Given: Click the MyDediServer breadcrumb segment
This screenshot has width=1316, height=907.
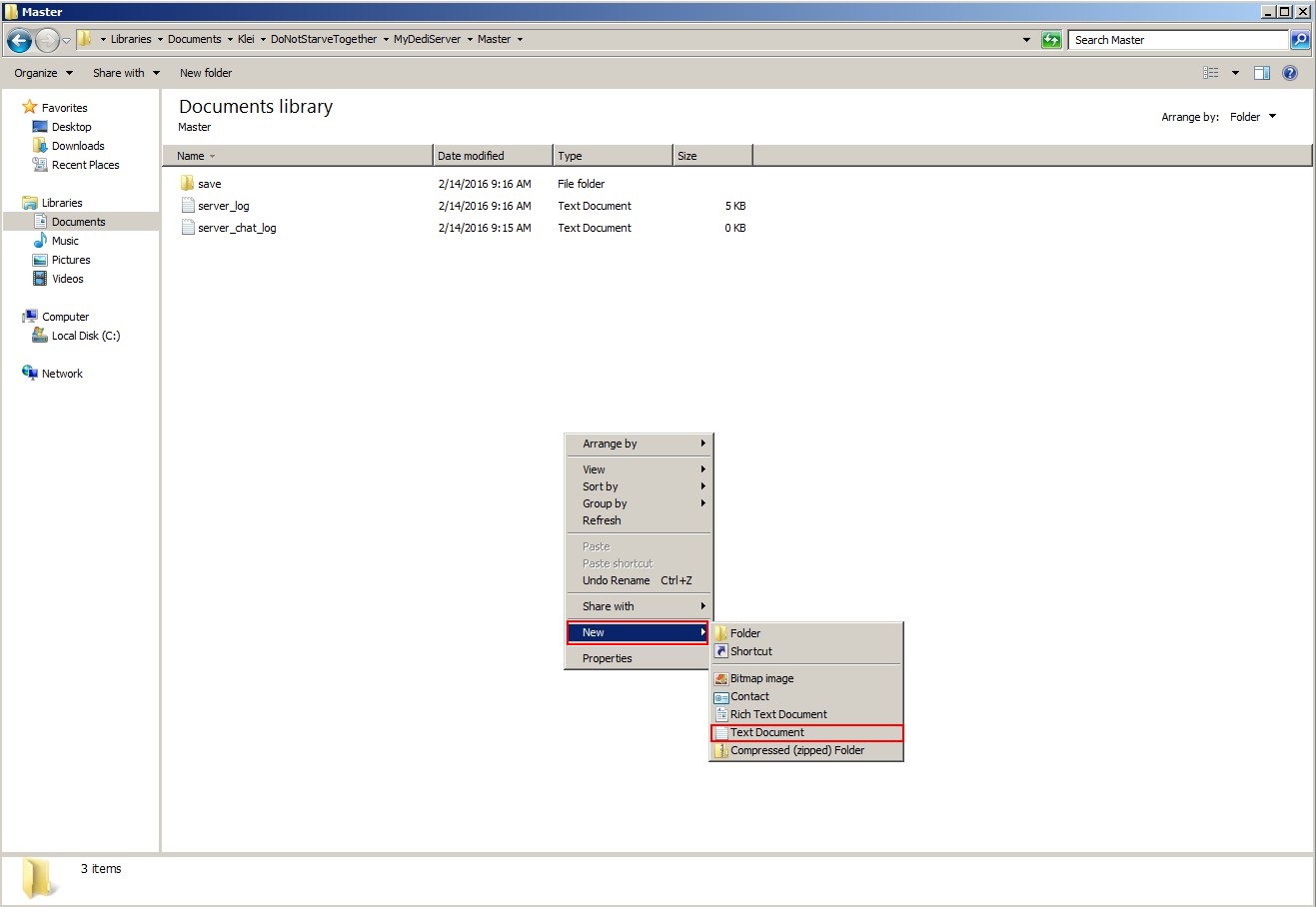Looking at the screenshot, I should pos(428,40).
